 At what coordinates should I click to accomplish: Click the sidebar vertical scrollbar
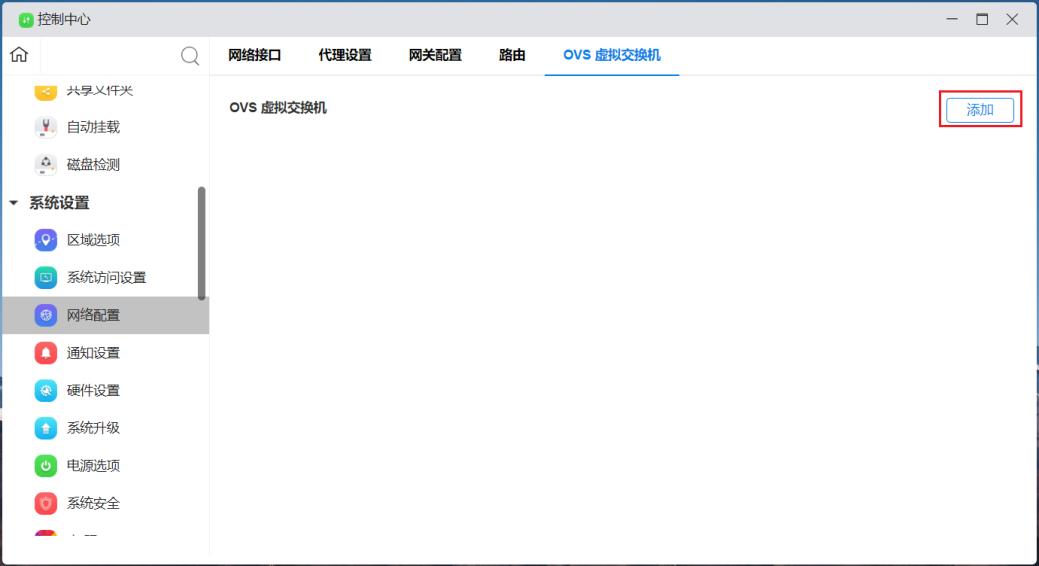[202, 243]
